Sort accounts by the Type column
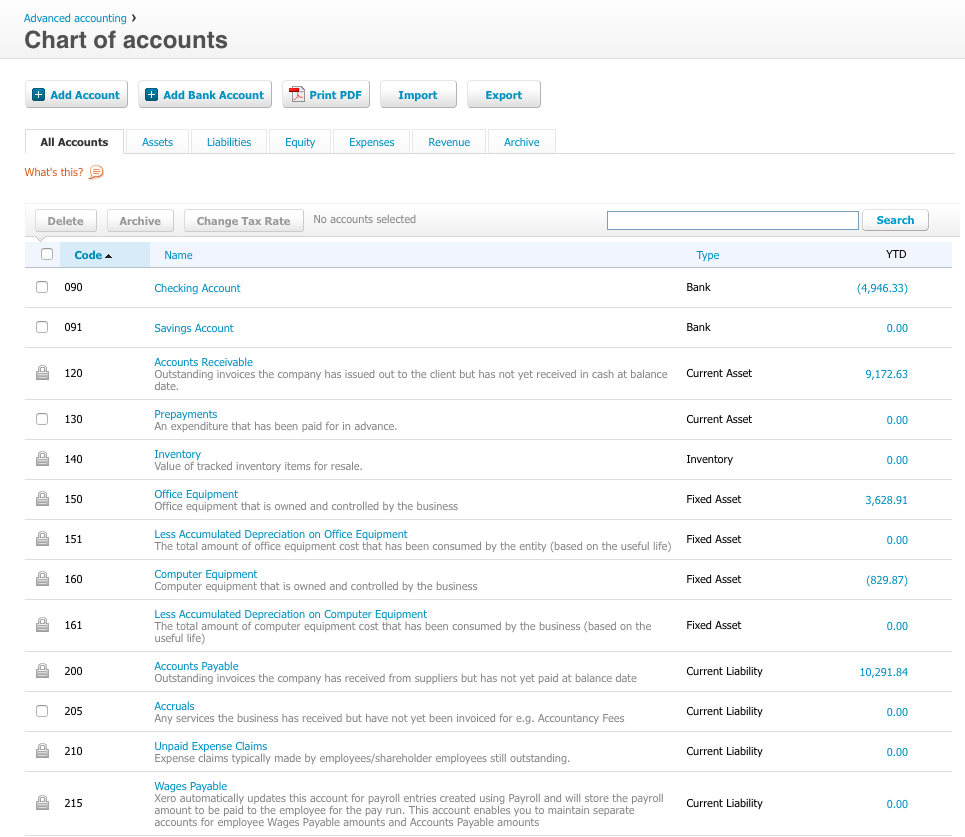The image size is (965, 837). (x=707, y=255)
